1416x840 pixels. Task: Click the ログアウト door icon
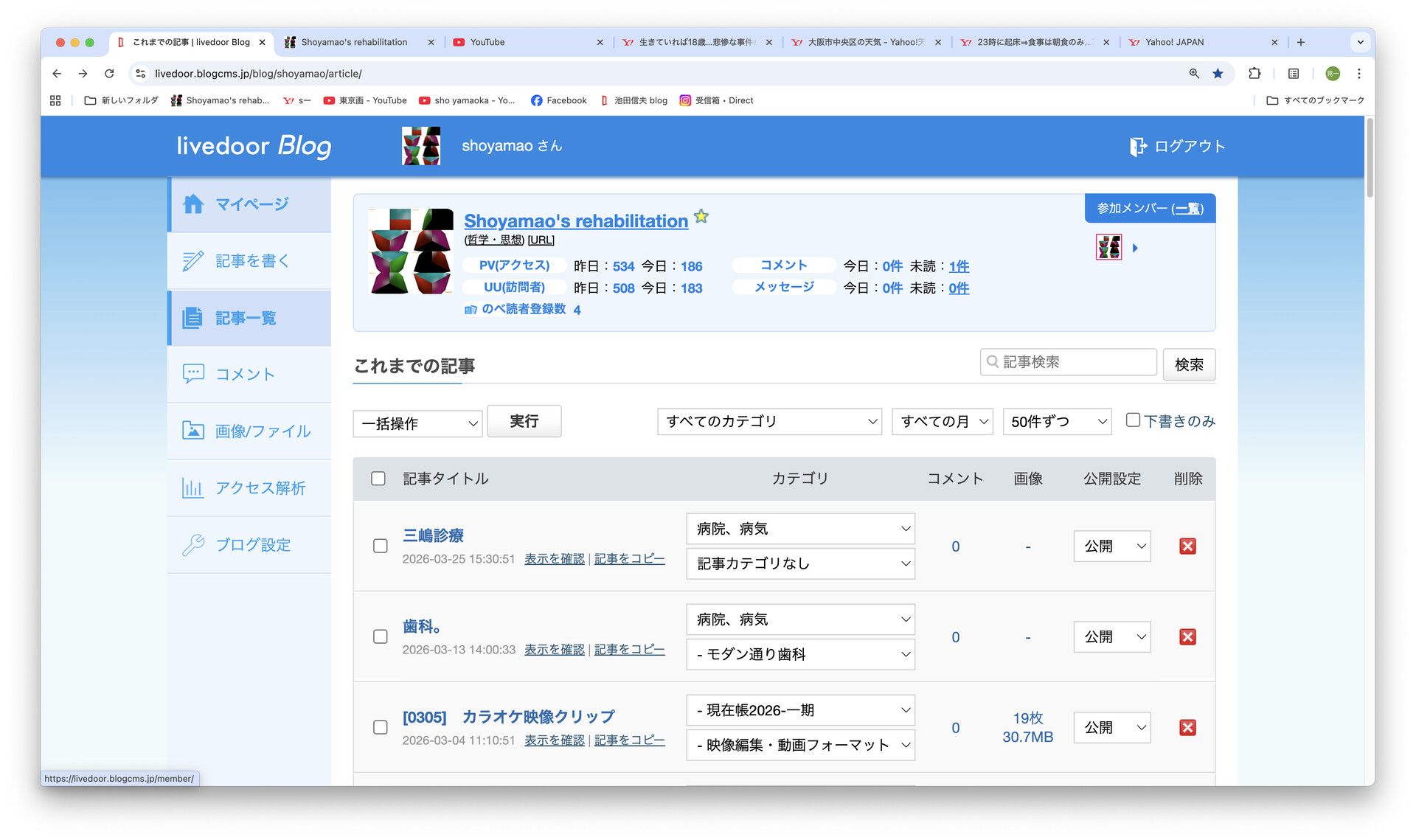(x=1137, y=145)
